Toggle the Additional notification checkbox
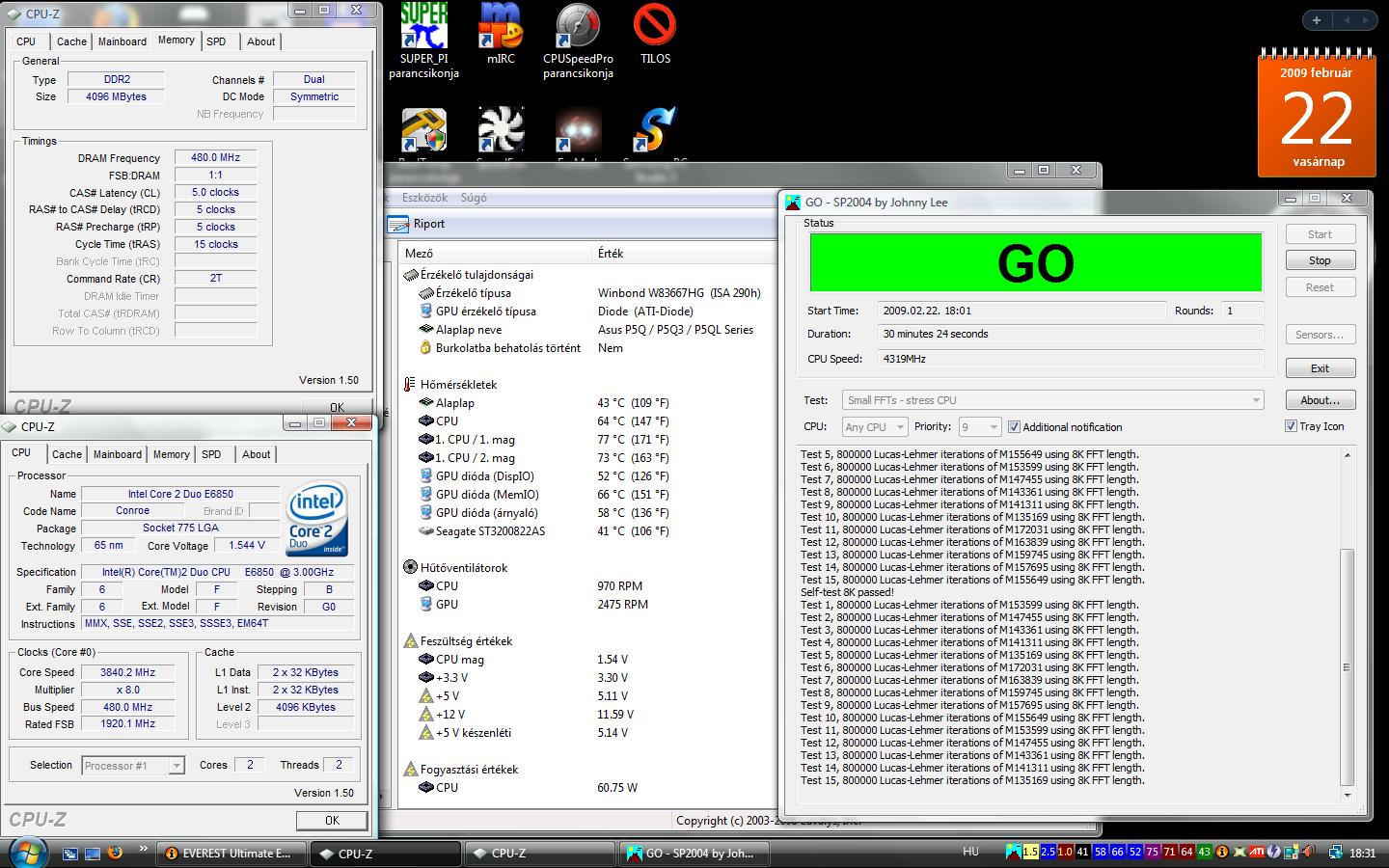The height and width of the screenshot is (868, 1389). click(x=1014, y=427)
